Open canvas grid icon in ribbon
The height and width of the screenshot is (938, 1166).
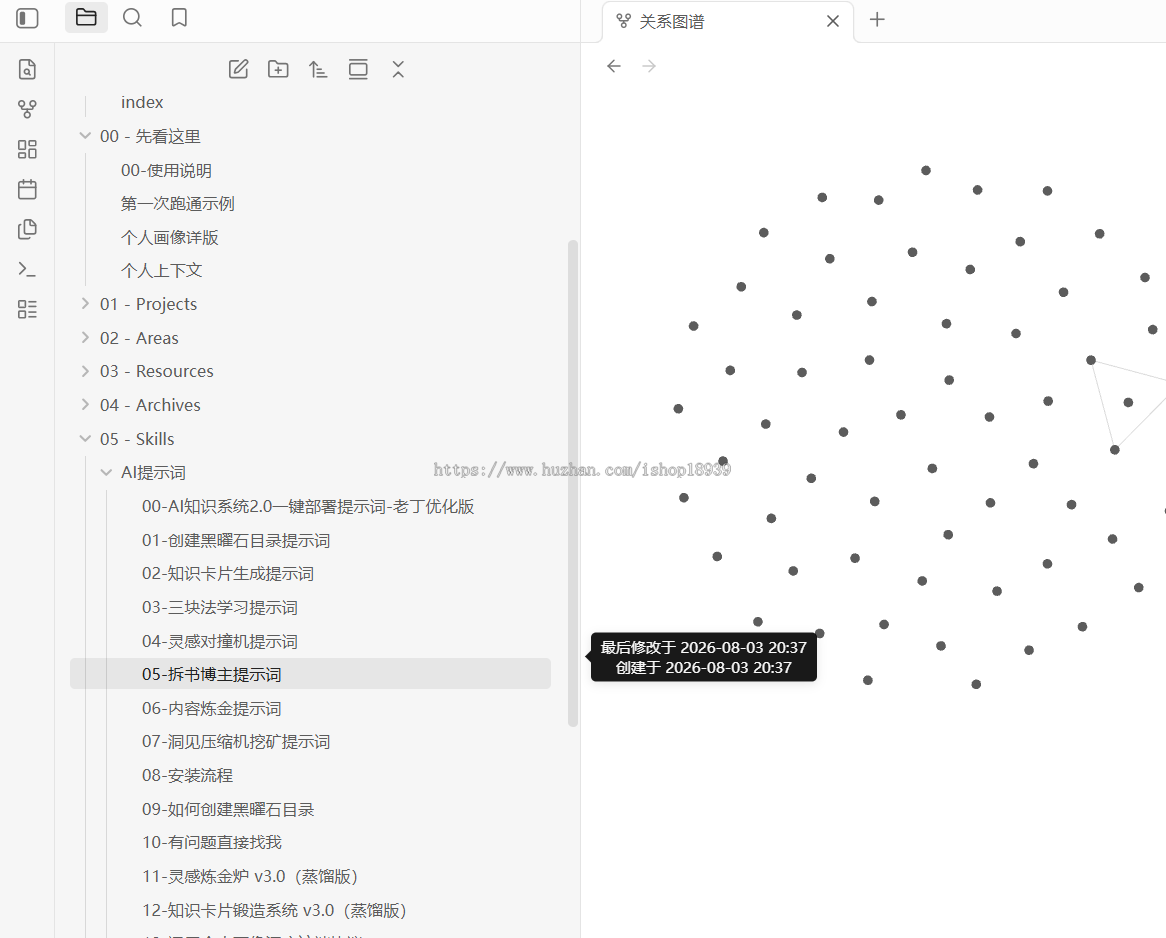(x=28, y=150)
